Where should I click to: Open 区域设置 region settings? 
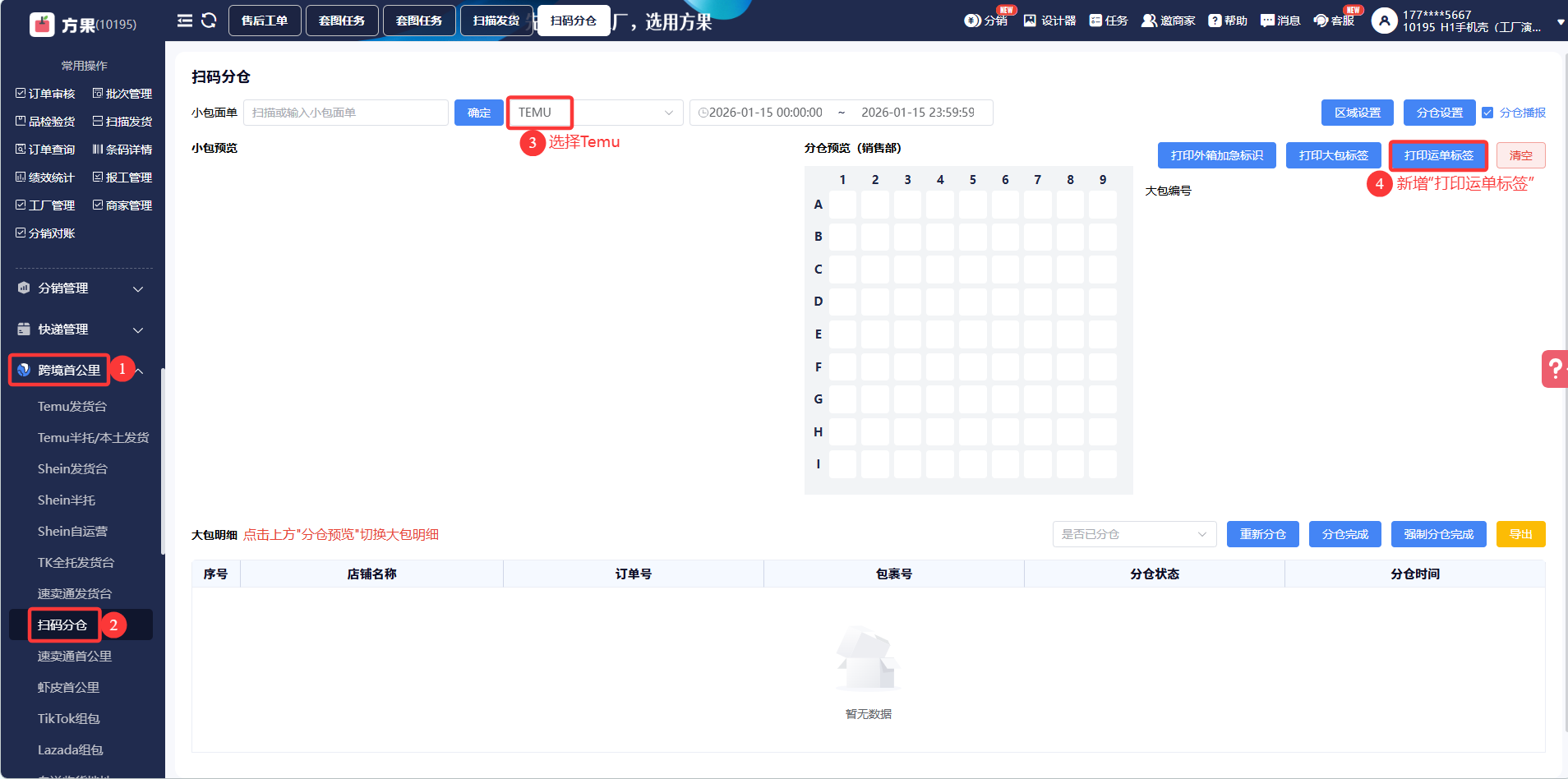[1358, 113]
